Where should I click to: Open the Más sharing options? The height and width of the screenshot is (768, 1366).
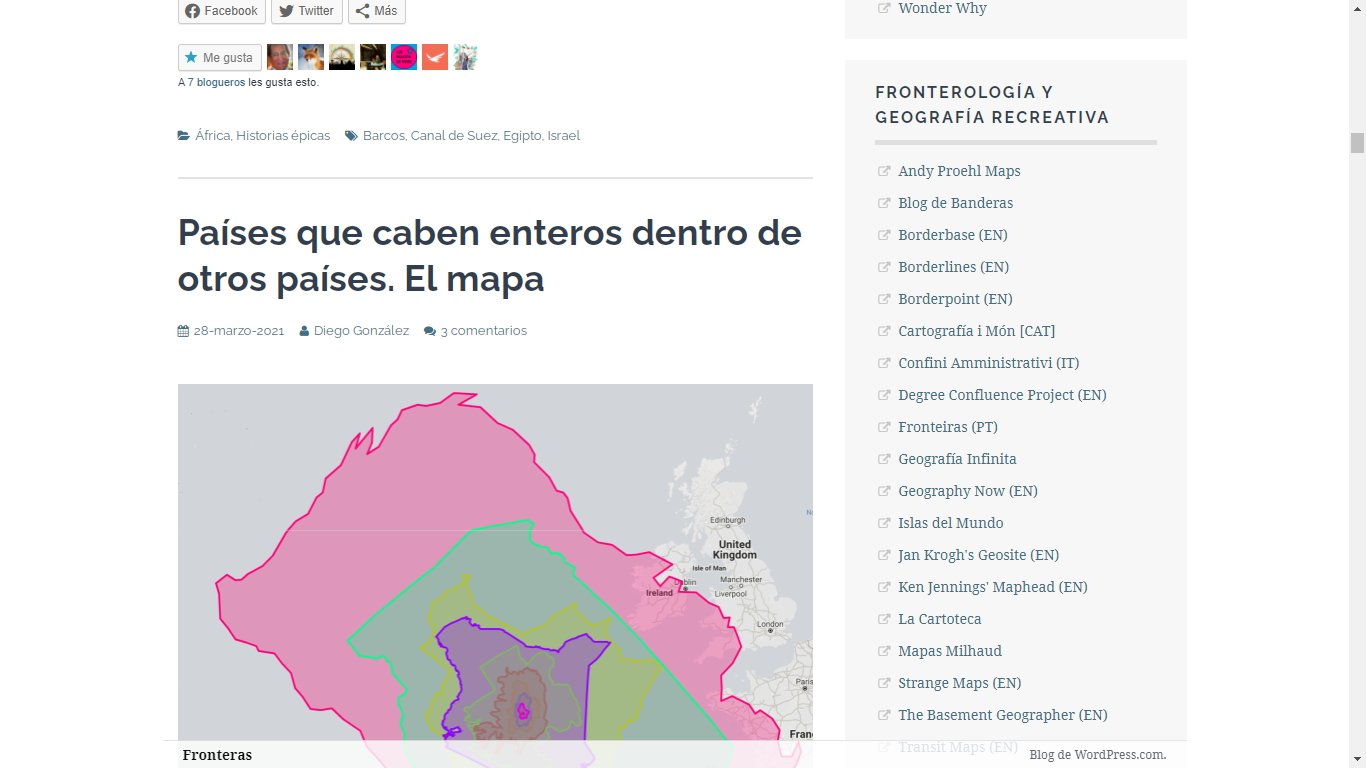377,11
